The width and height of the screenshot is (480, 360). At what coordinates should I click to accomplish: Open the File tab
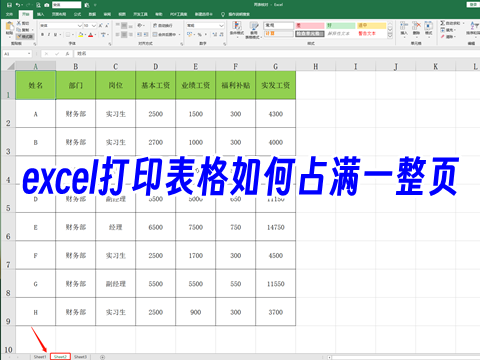pos(9,14)
